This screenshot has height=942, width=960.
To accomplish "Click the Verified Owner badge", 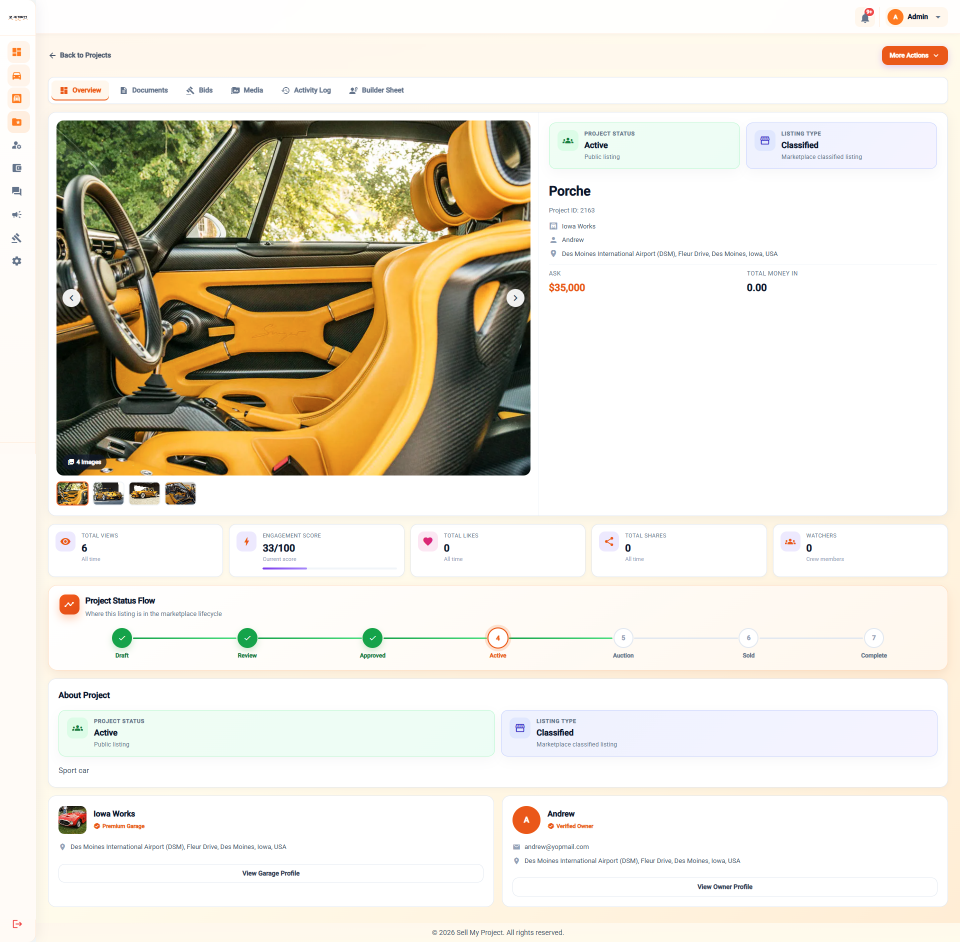I will (x=571, y=826).
